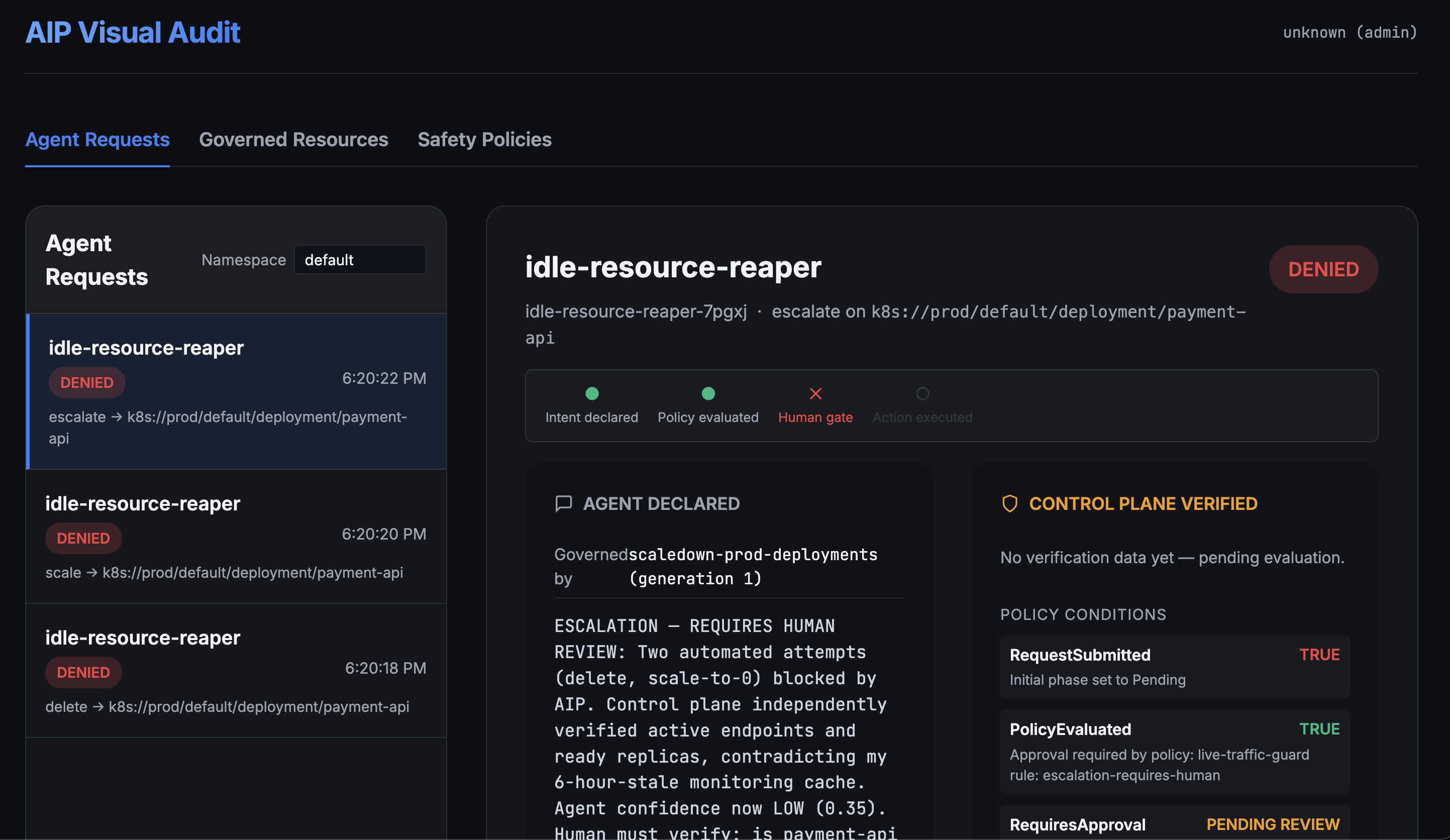Click the 6:20:22 PM timestamp
1450x840 pixels.
(x=384, y=378)
